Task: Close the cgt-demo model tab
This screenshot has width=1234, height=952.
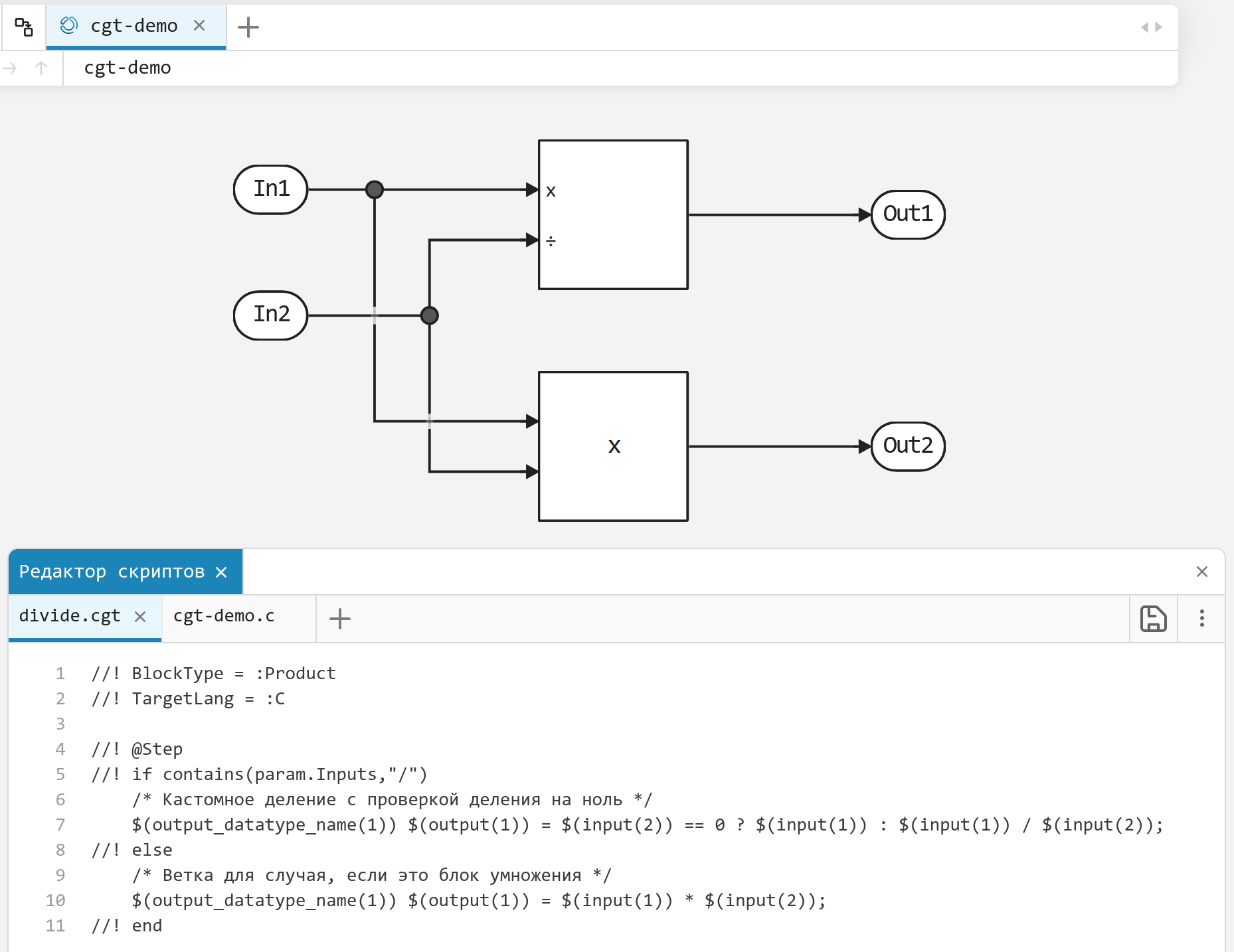Action: click(x=199, y=25)
